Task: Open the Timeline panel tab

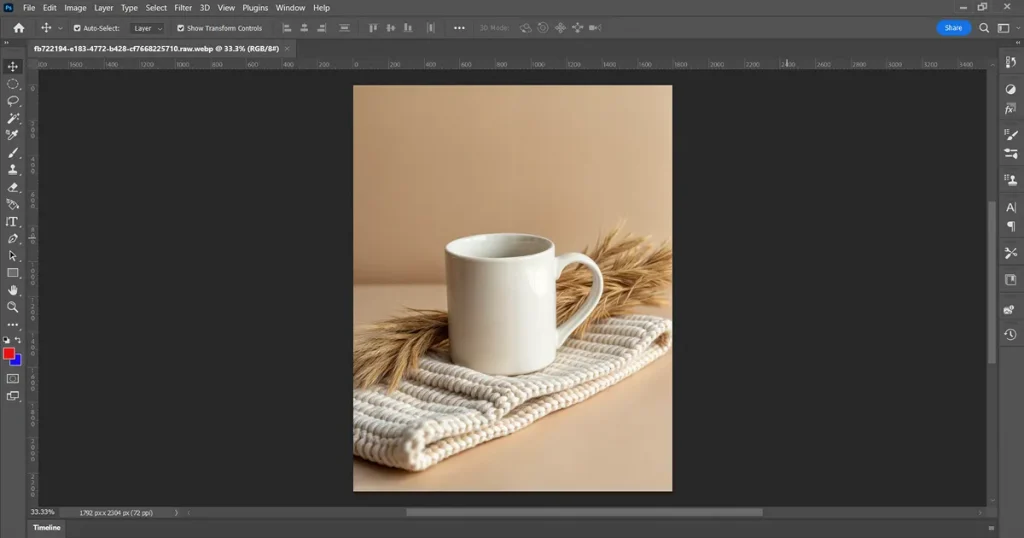Action: coord(46,528)
